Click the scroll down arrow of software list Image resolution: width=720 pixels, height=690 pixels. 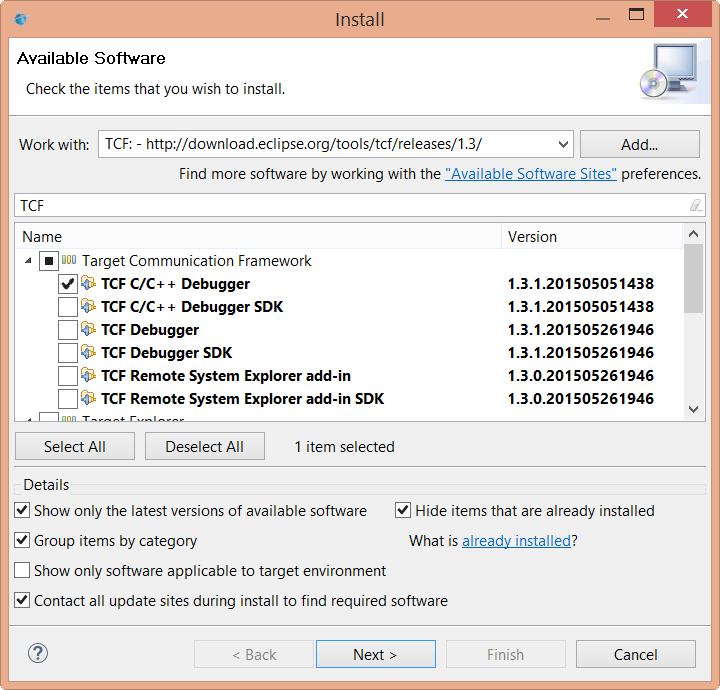tap(693, 409)
